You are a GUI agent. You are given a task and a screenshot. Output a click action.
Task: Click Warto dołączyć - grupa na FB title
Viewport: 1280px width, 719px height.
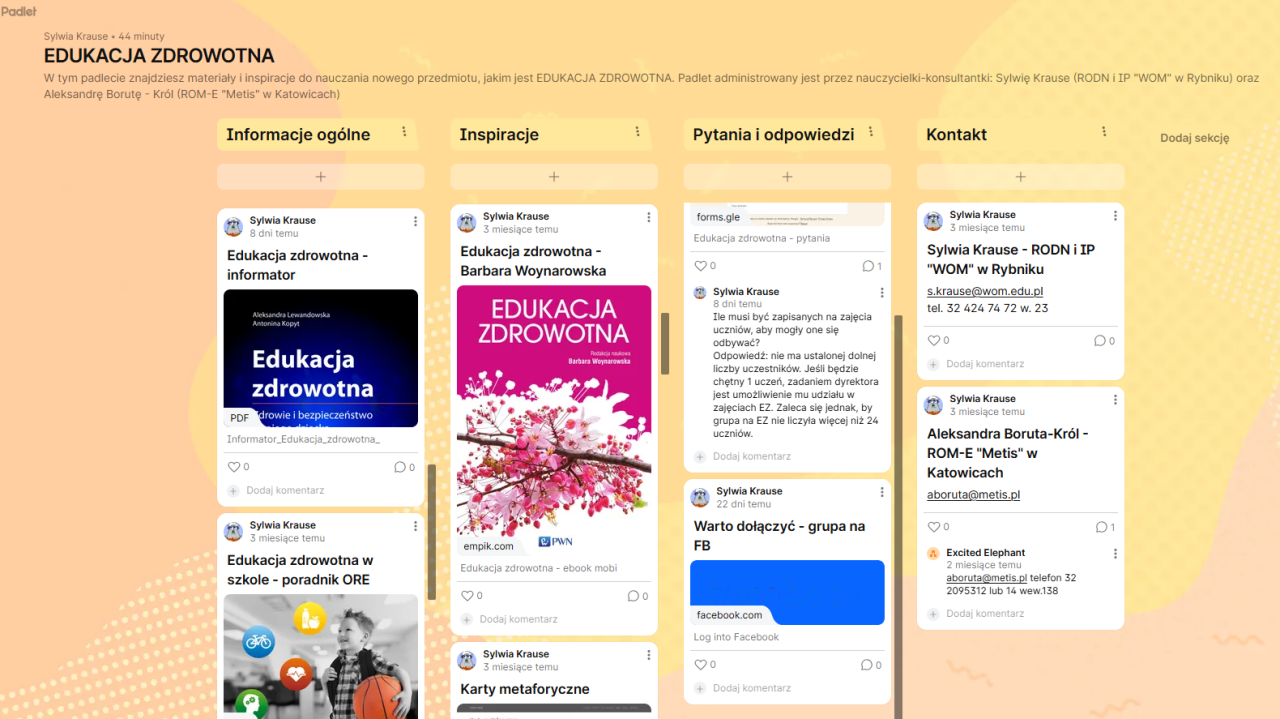(x=780, y=536)
